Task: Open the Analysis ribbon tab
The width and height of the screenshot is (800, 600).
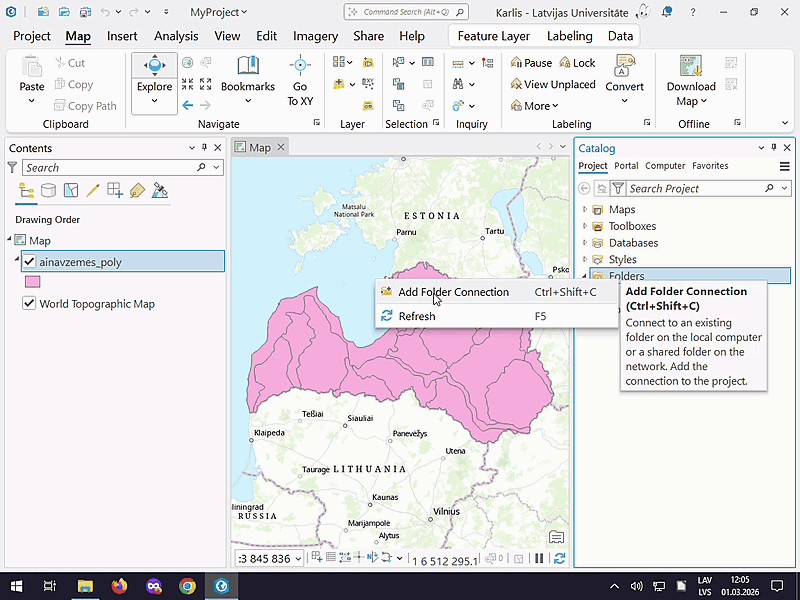Action: [176, 36]
